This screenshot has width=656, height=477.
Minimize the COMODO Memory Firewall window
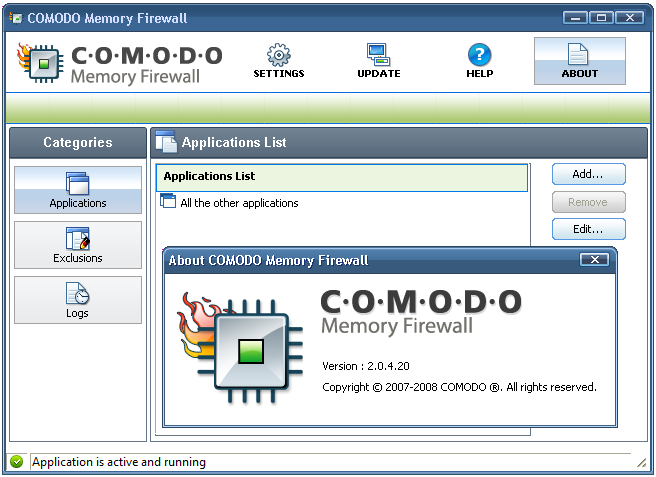tap(575, 18)
